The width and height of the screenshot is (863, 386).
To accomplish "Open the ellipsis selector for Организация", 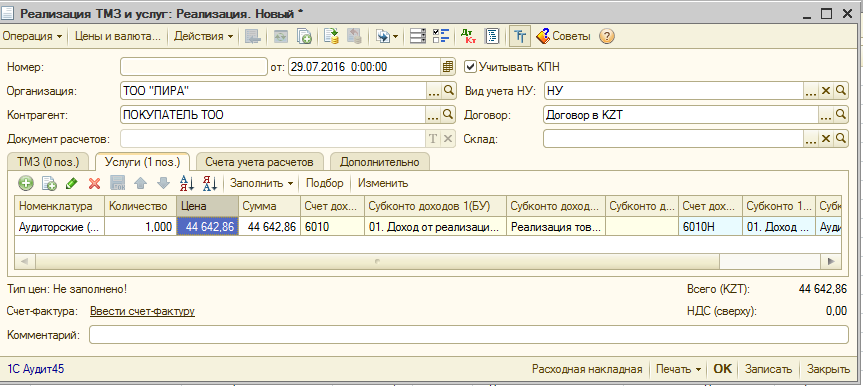I will pos(434,91).
